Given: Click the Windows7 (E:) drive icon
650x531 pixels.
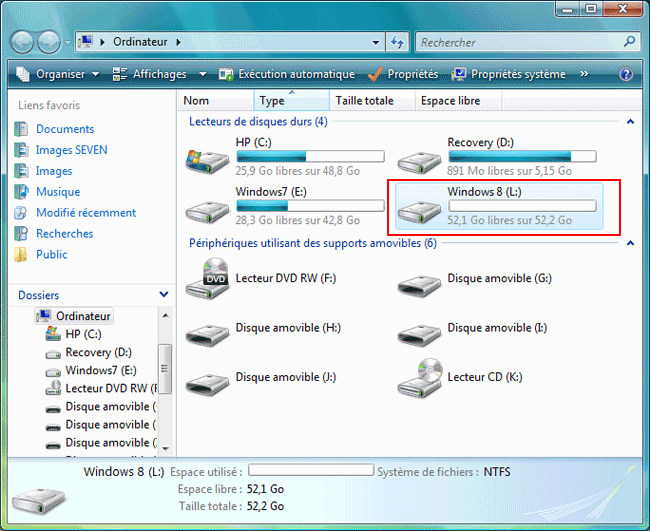Looking at the screenshot, I should click(207, 207).
